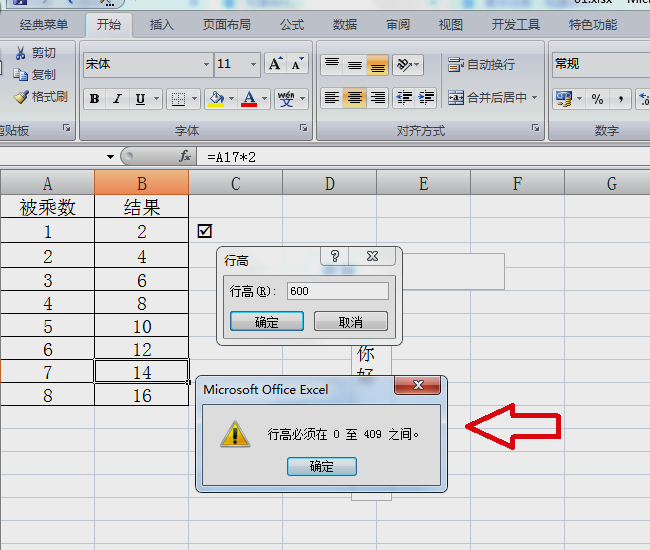Open the 视图 tab

coord(451,25)
